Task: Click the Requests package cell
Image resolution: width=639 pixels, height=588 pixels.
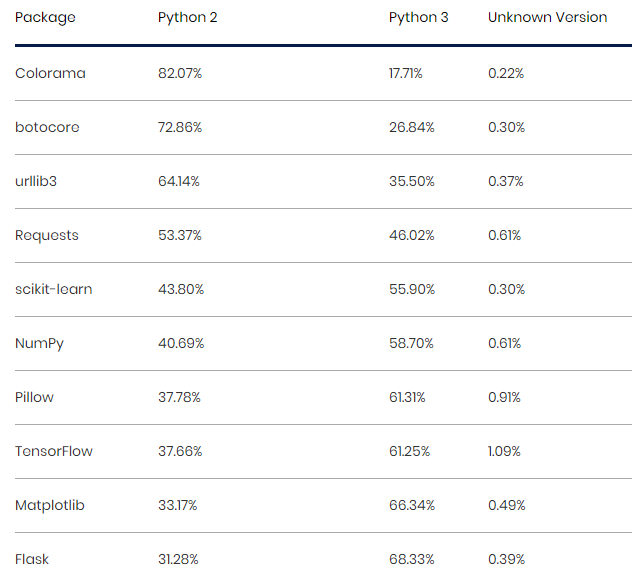Action: pos(47,235)
